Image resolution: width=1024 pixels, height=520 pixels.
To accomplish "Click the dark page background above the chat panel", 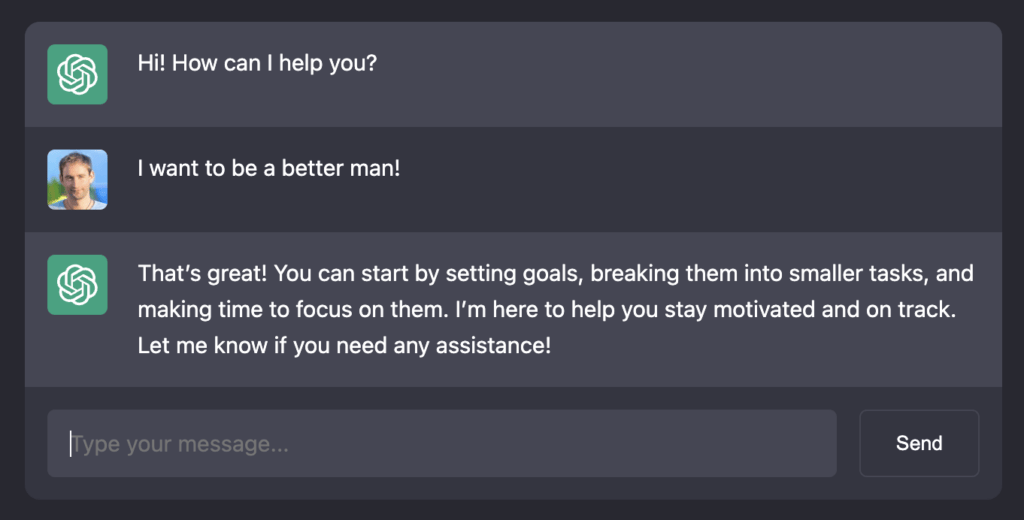I will click(512, 9).
